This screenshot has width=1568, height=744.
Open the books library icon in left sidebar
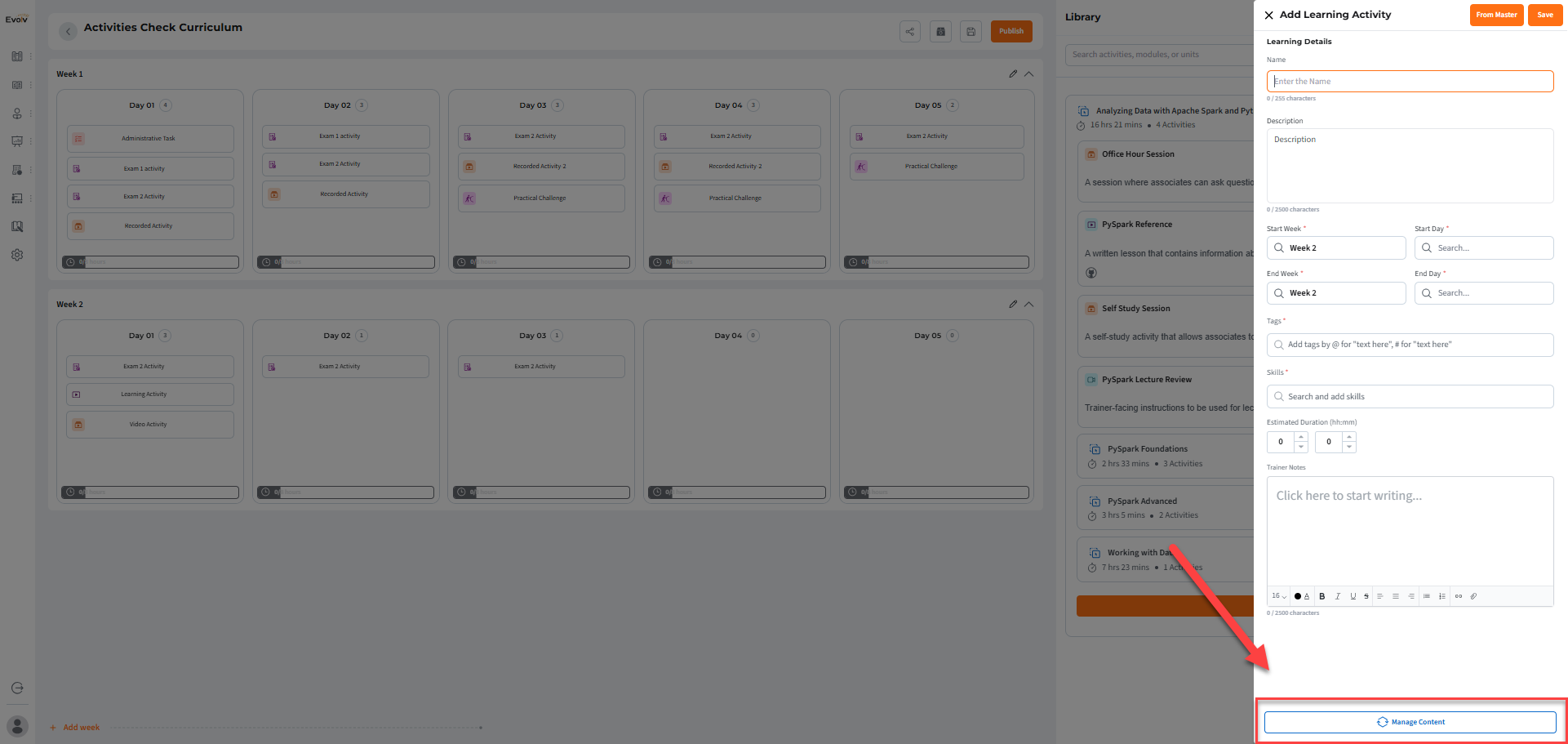[x=17, y=56]
